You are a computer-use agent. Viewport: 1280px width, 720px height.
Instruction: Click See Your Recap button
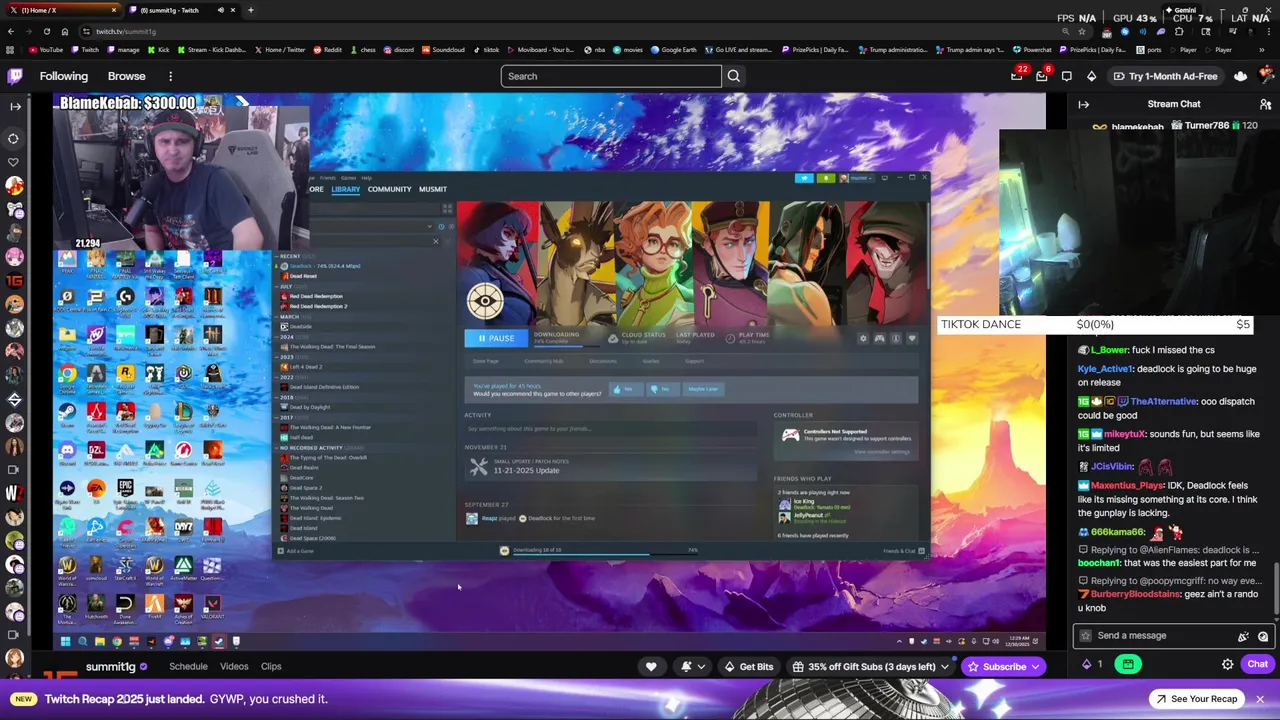[x=1195, y=699]
